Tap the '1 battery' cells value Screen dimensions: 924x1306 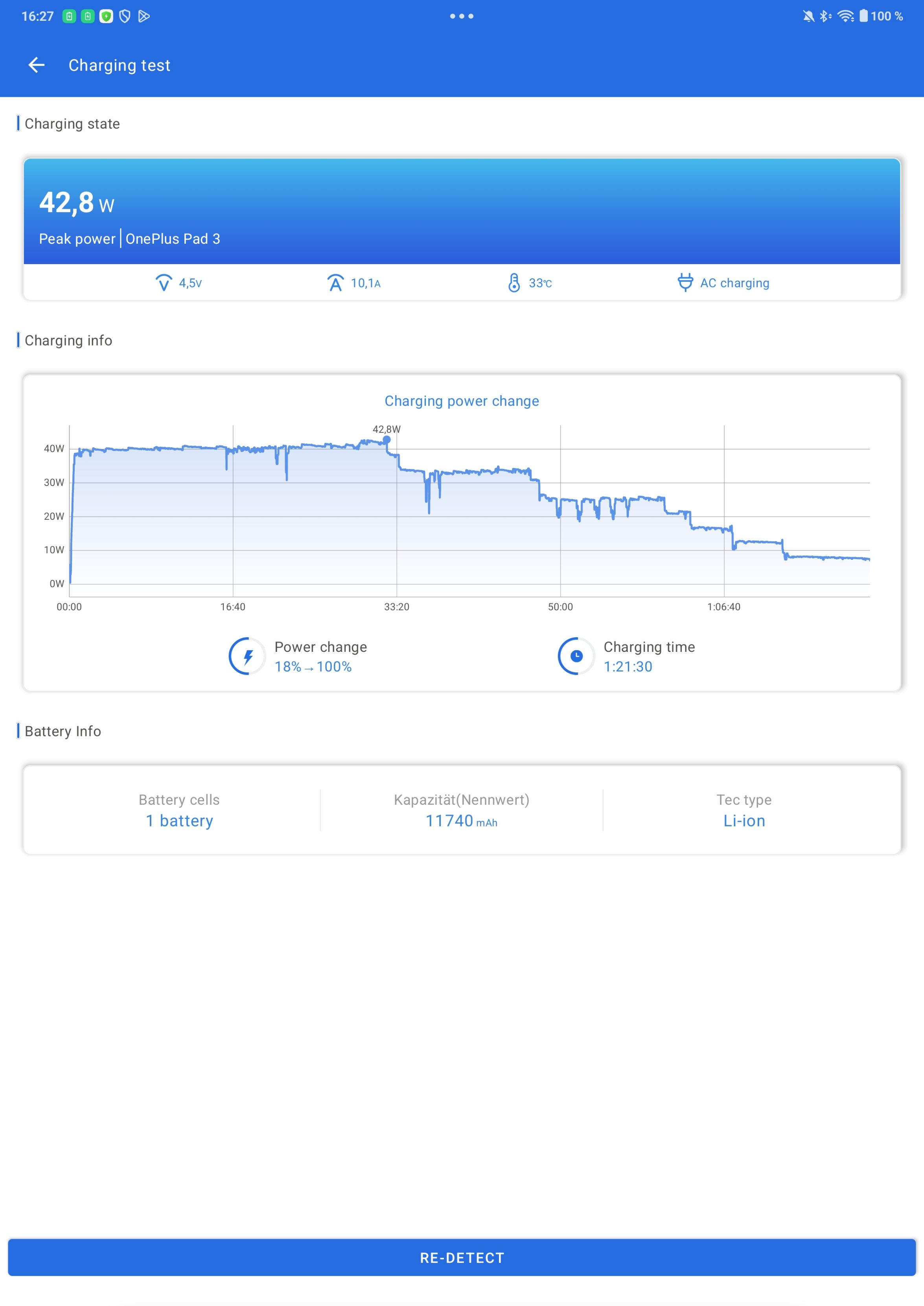[x=179, y=821]
